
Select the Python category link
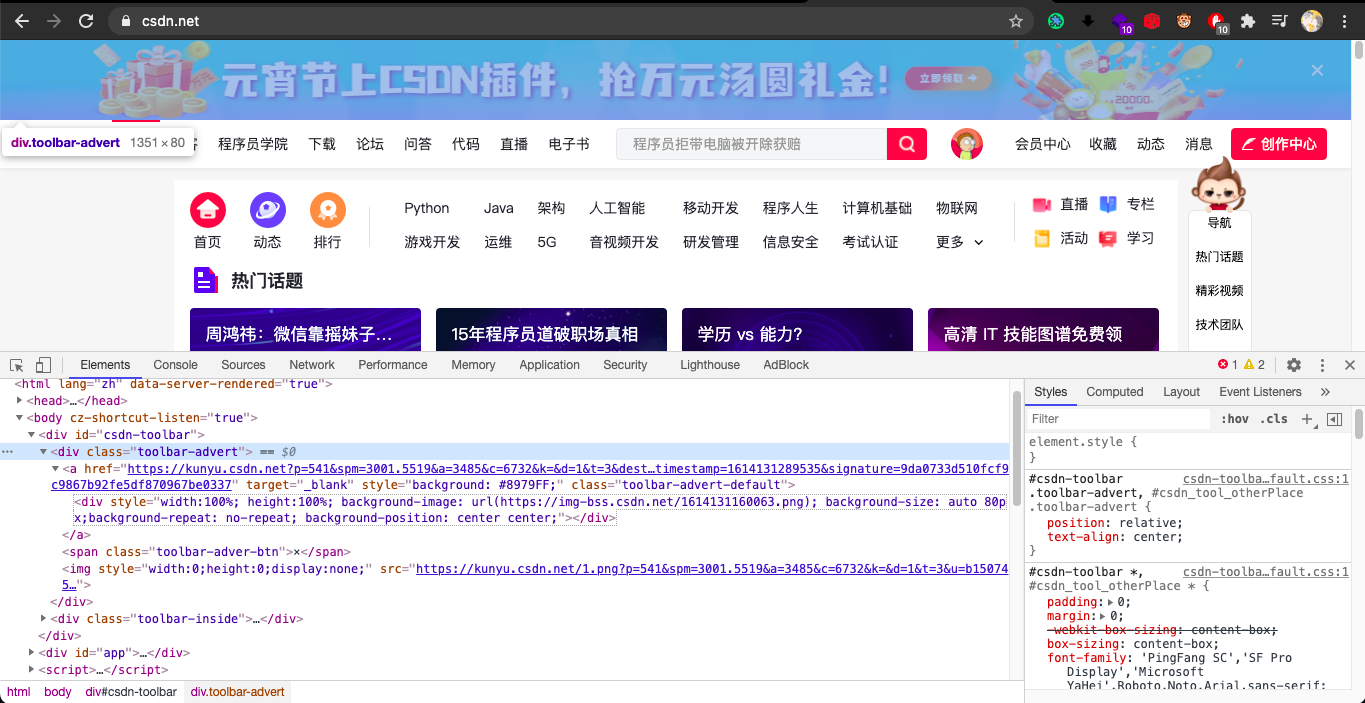(x=427, y=208)
